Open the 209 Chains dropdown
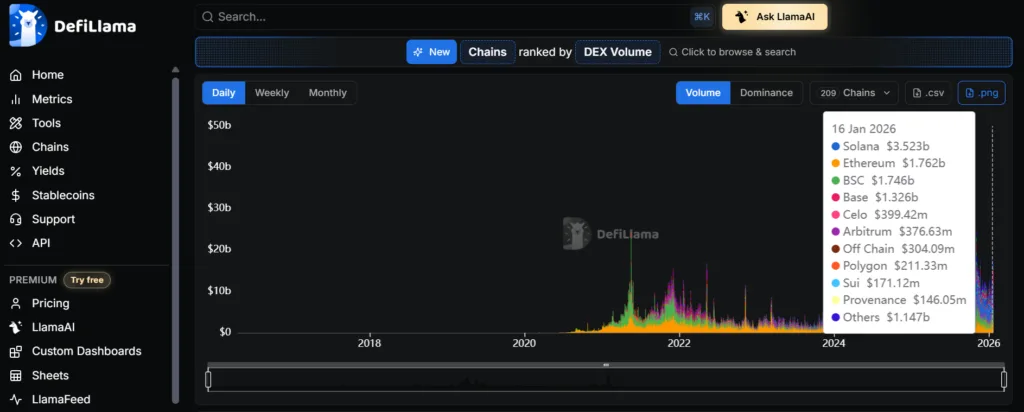The width and height of the screenshot is (1024, 412). click(x=854, y=93)
